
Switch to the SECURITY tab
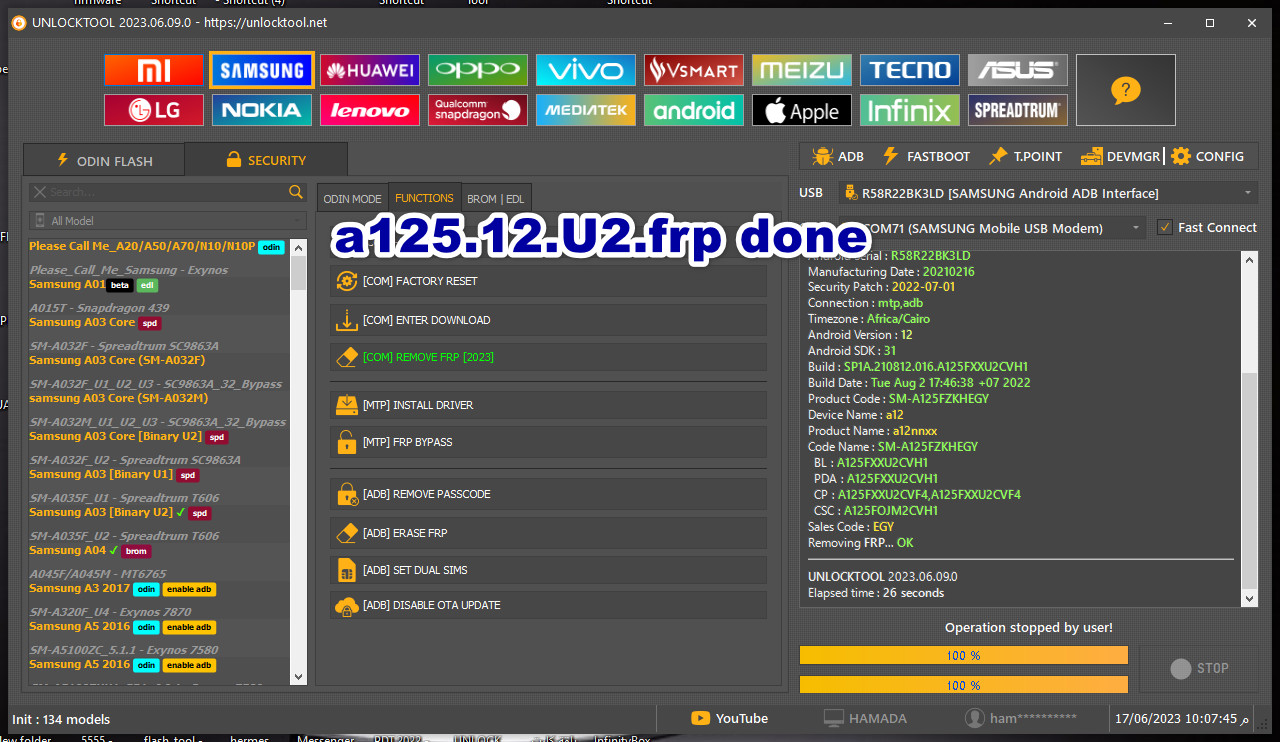pos(266,160)
